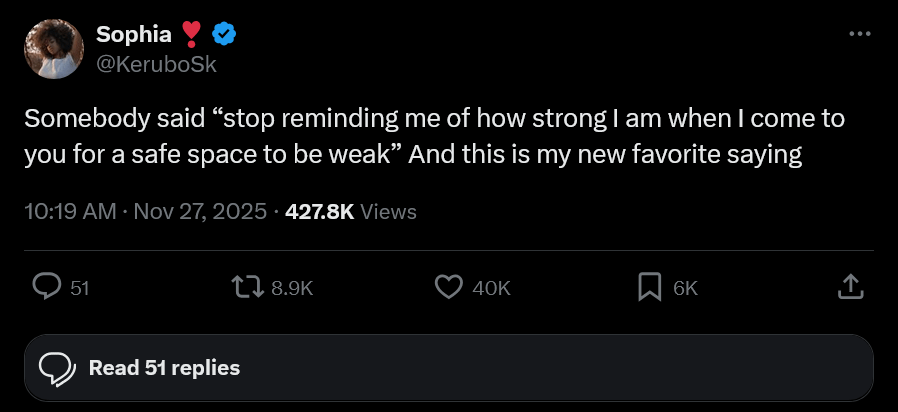Click the 51 reply count
898x412 pixels.
(80, 288)
